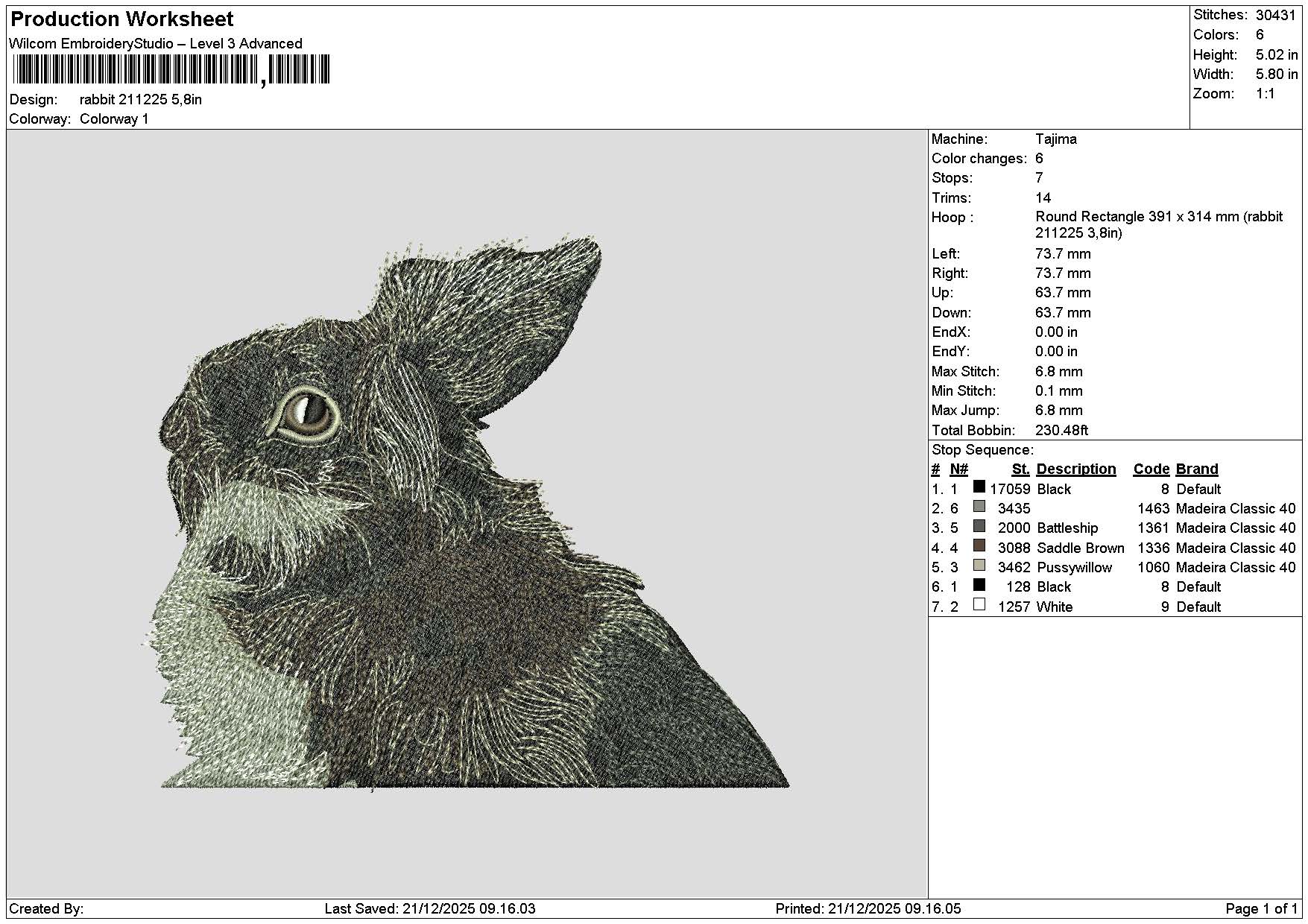This screenshot has width=1308, height=924.
Task: Click the 'Colorway 1' value
Action: point(114,119)
